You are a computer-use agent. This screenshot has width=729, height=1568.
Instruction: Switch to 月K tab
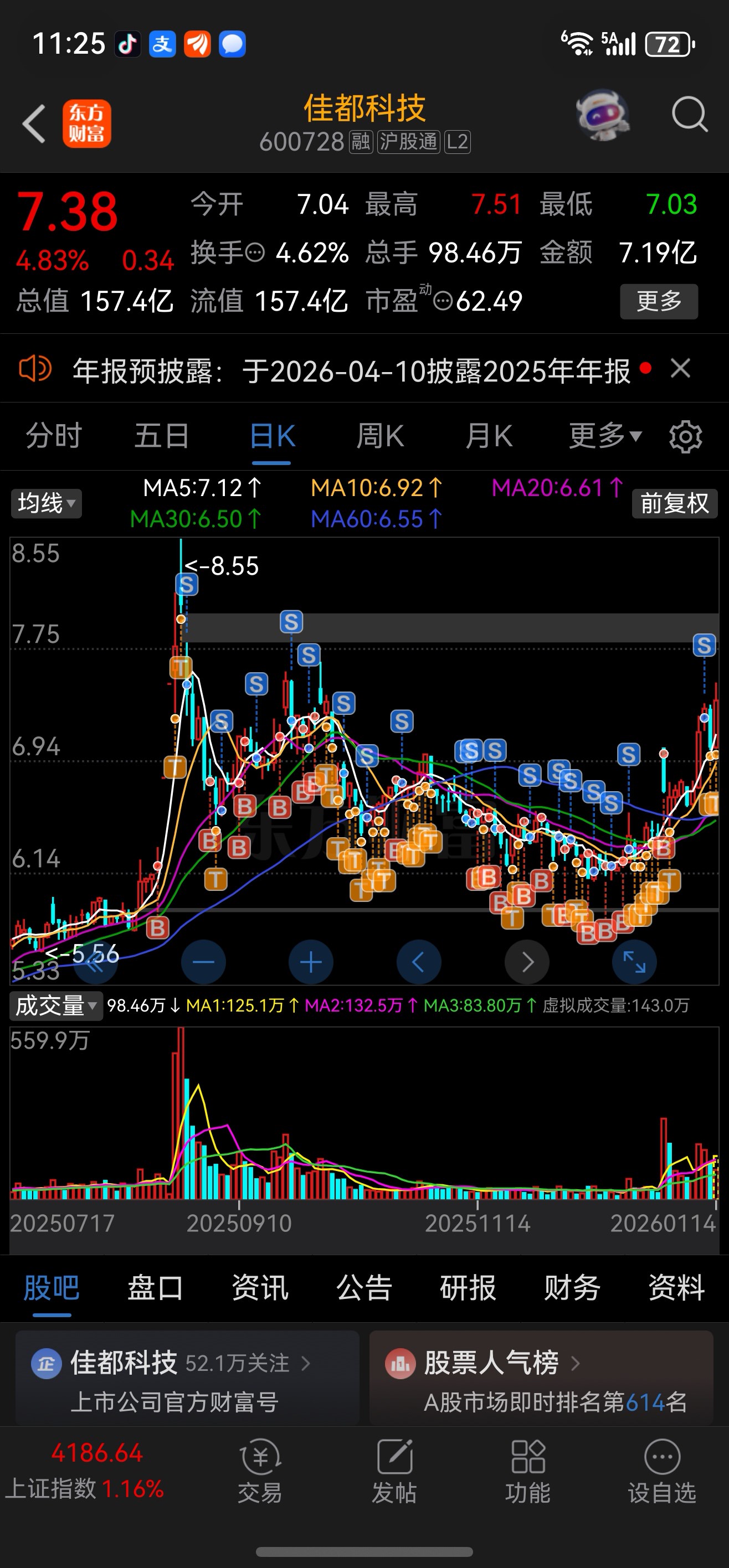pyautogui.click(x=489, y=436)
